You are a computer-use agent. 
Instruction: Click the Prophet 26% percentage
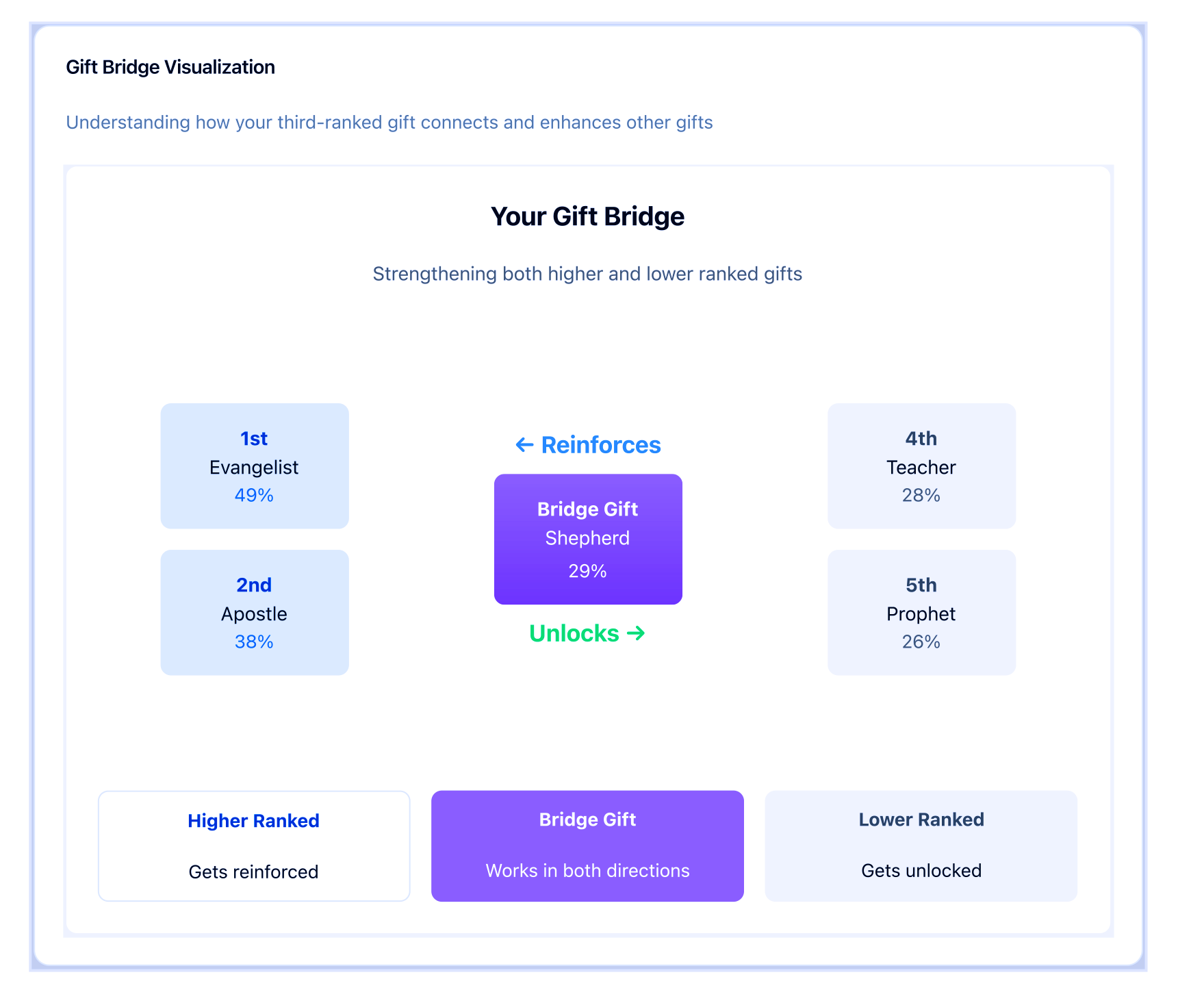tap(921, 642)
